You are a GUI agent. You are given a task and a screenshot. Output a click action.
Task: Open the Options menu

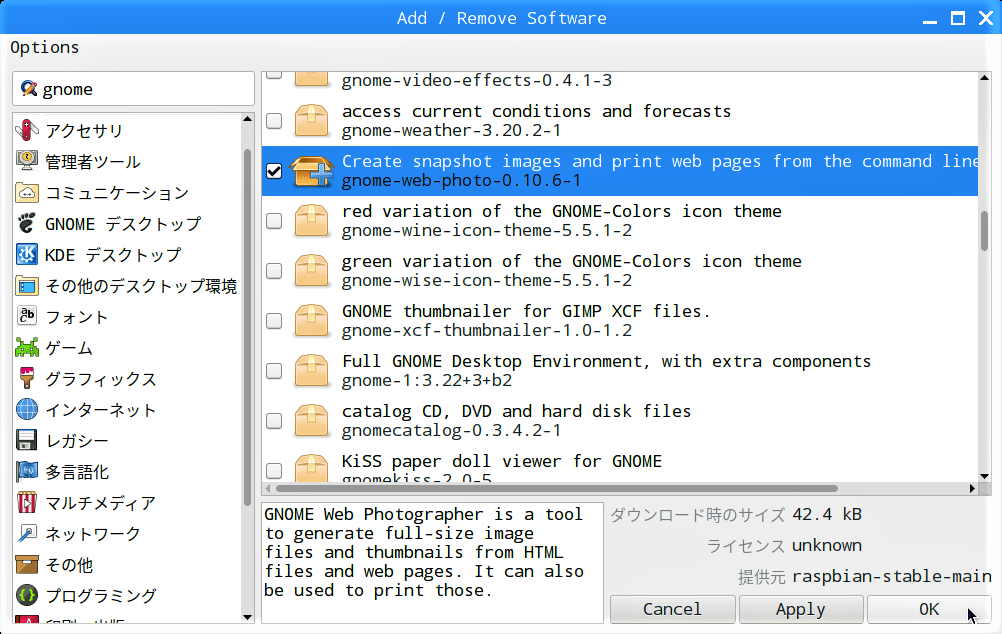[x=45, y=47]
